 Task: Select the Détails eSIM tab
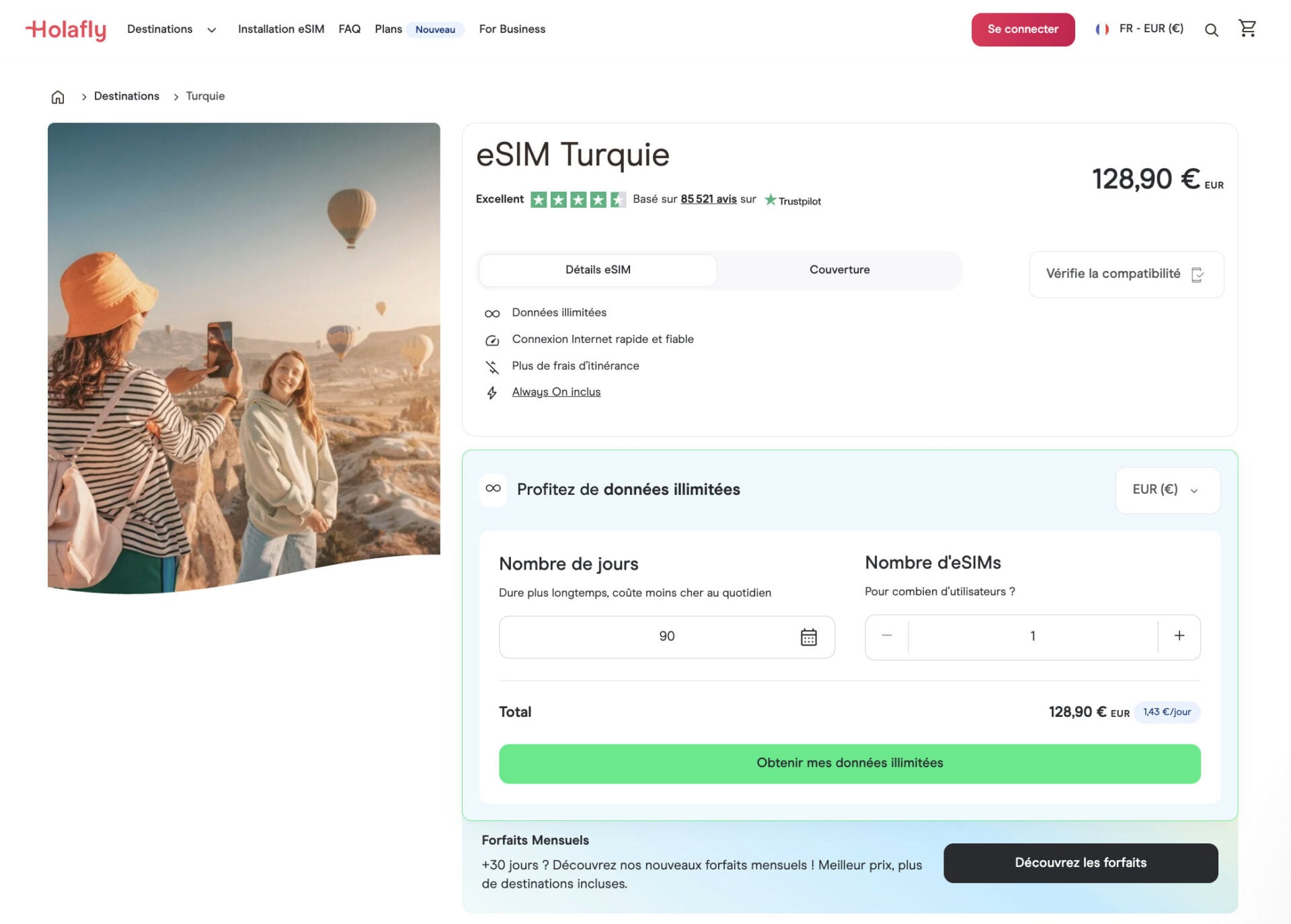tap(598, 270)
